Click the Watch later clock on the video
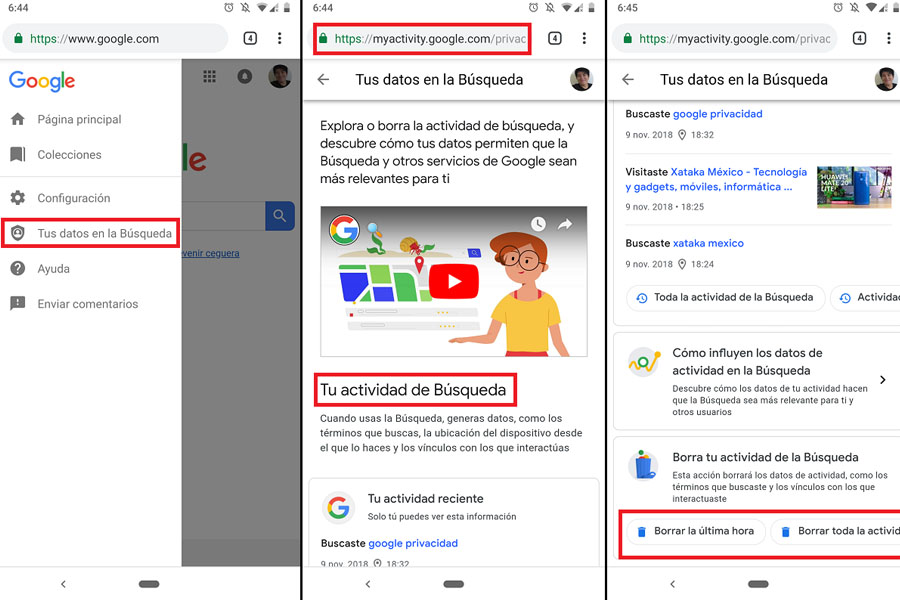The width and height of the screenshot is (900, 600). pyautogui.click(x=538, y=224)
